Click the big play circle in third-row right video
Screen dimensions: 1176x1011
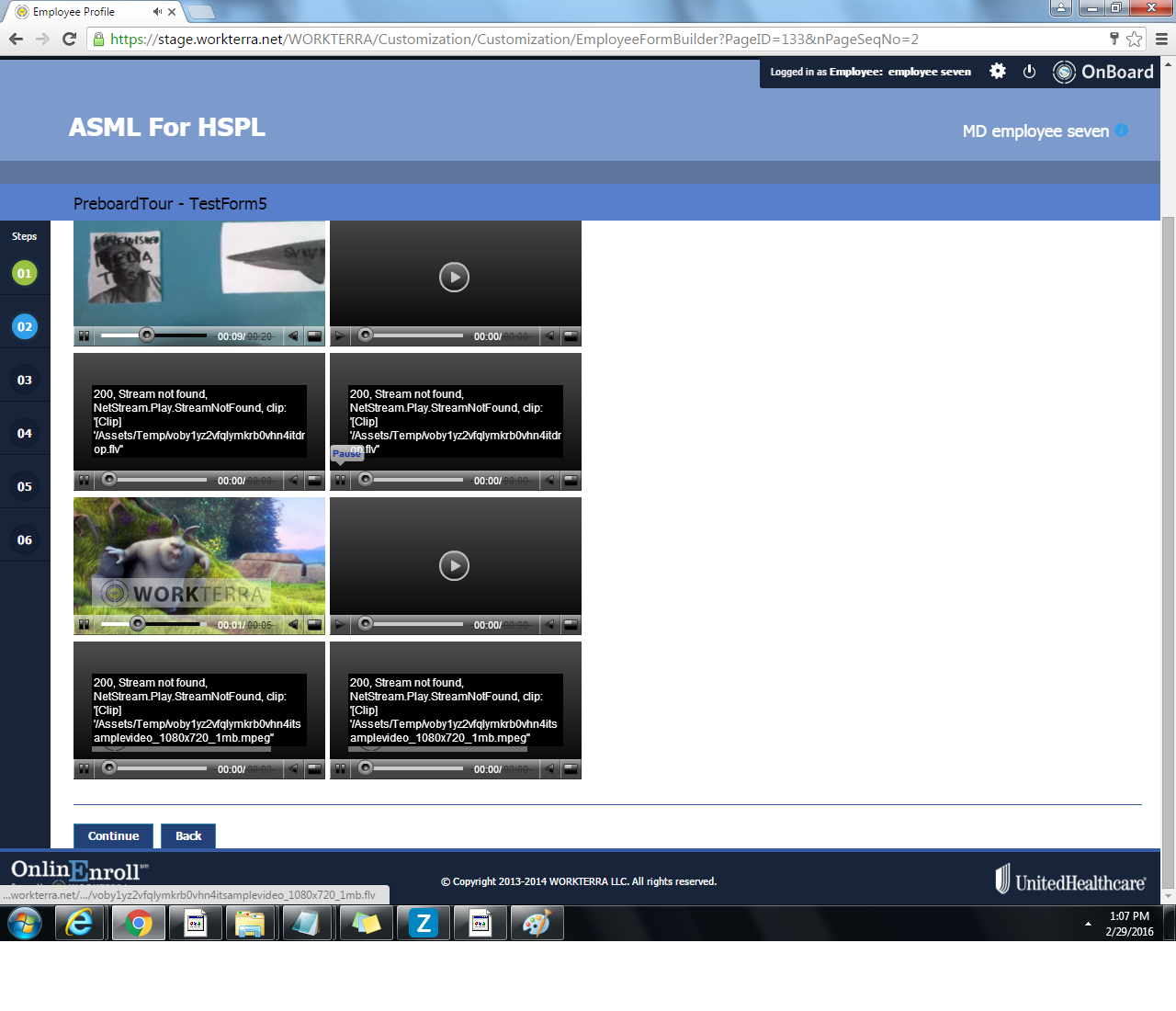pos(454,565)
